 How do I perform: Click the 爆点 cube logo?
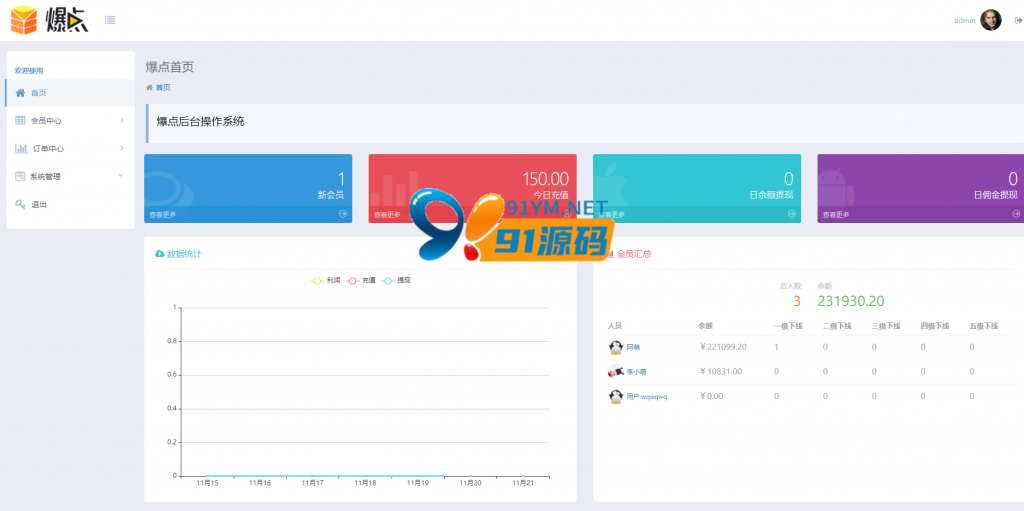[x=25, y=20]
